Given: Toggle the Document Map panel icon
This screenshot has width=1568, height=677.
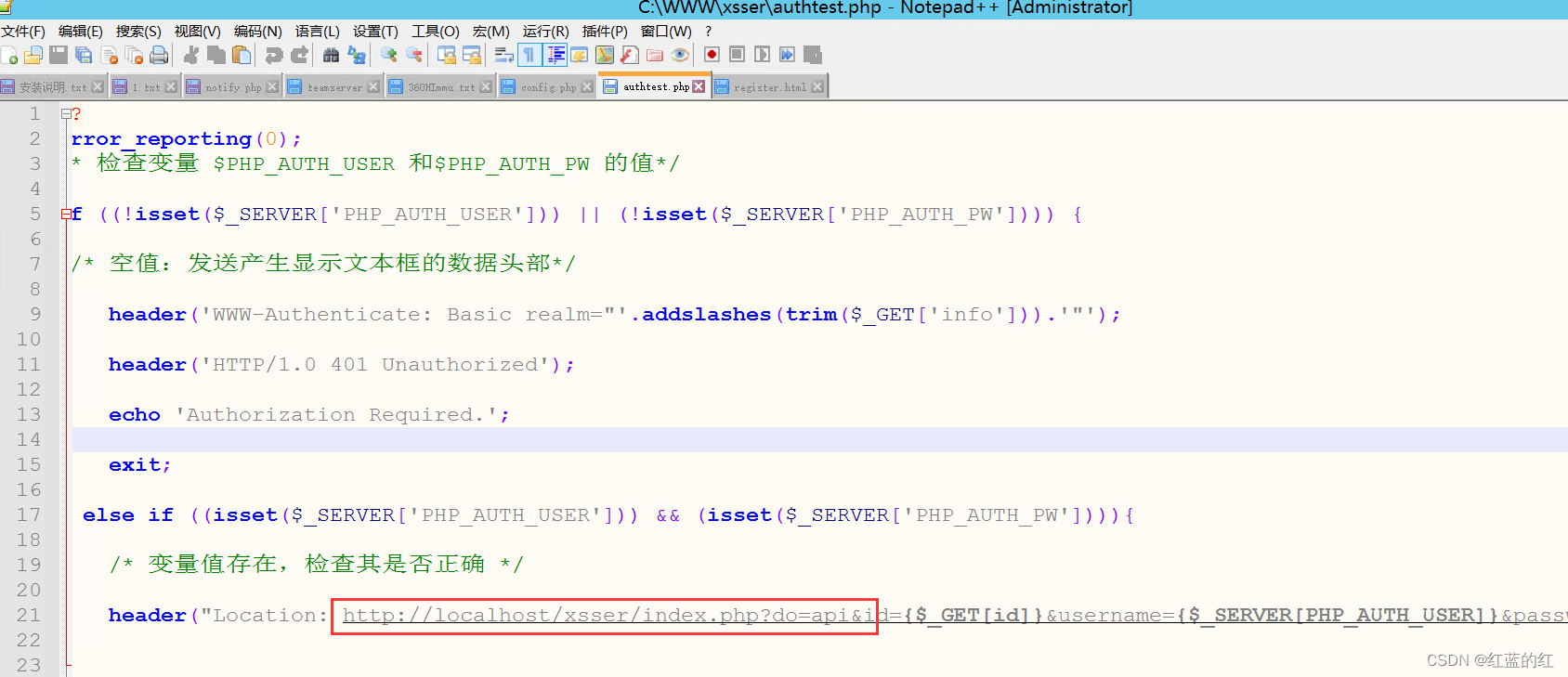Looking at the screenshot, I should (x=605, y=56).
